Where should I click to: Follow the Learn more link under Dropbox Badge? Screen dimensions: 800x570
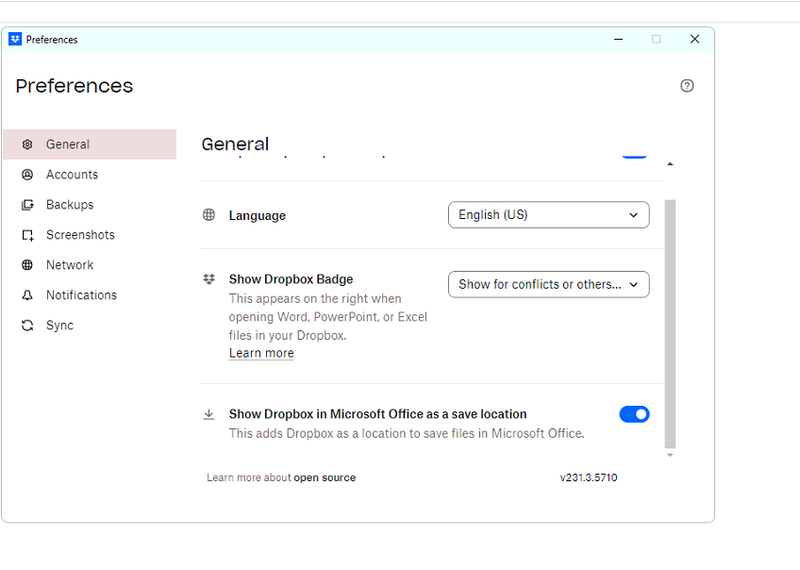pyautogui.click(x=261, y=353)
